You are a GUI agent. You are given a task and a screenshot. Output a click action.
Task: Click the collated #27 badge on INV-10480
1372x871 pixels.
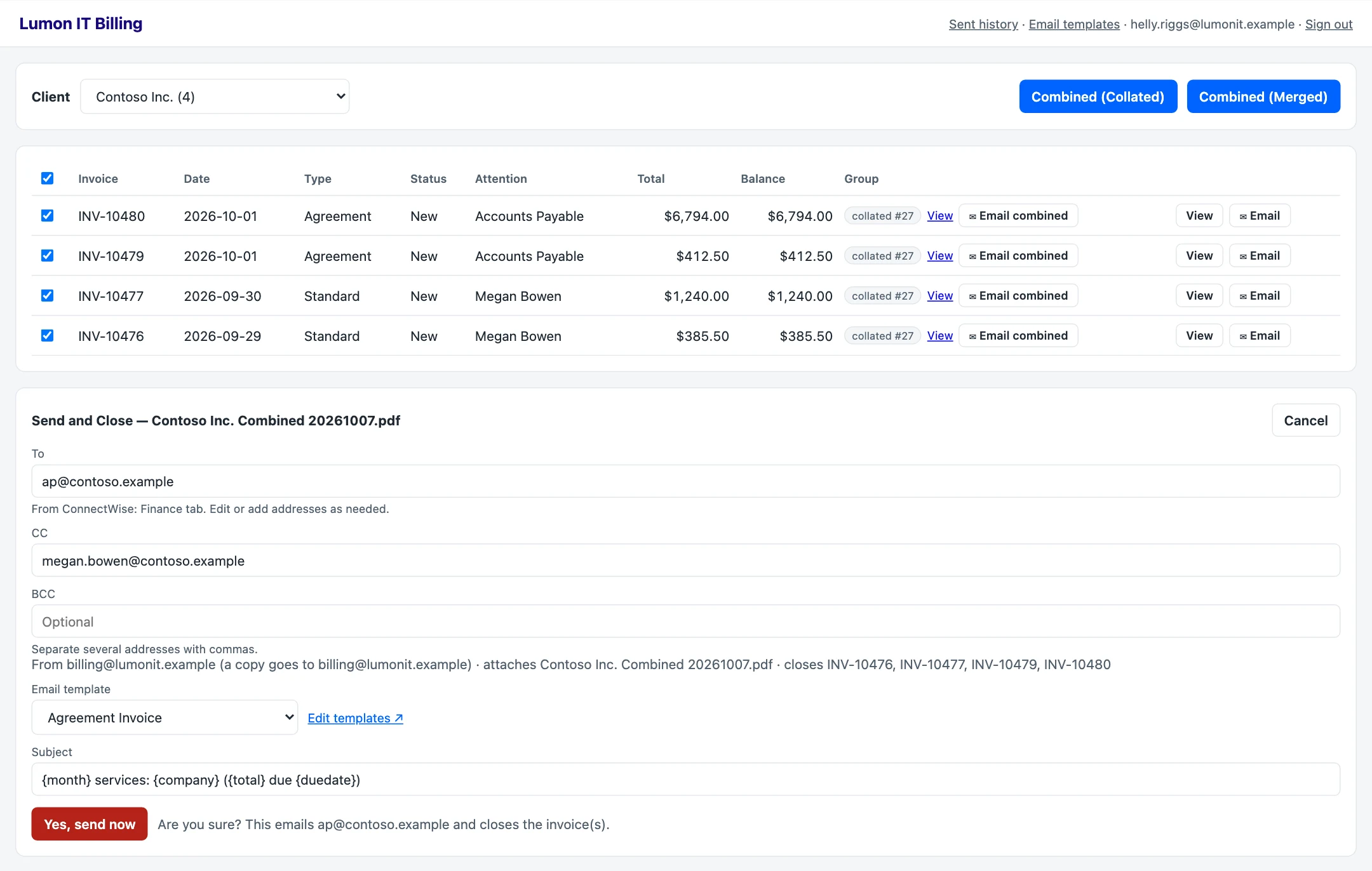tap(882, 216)
